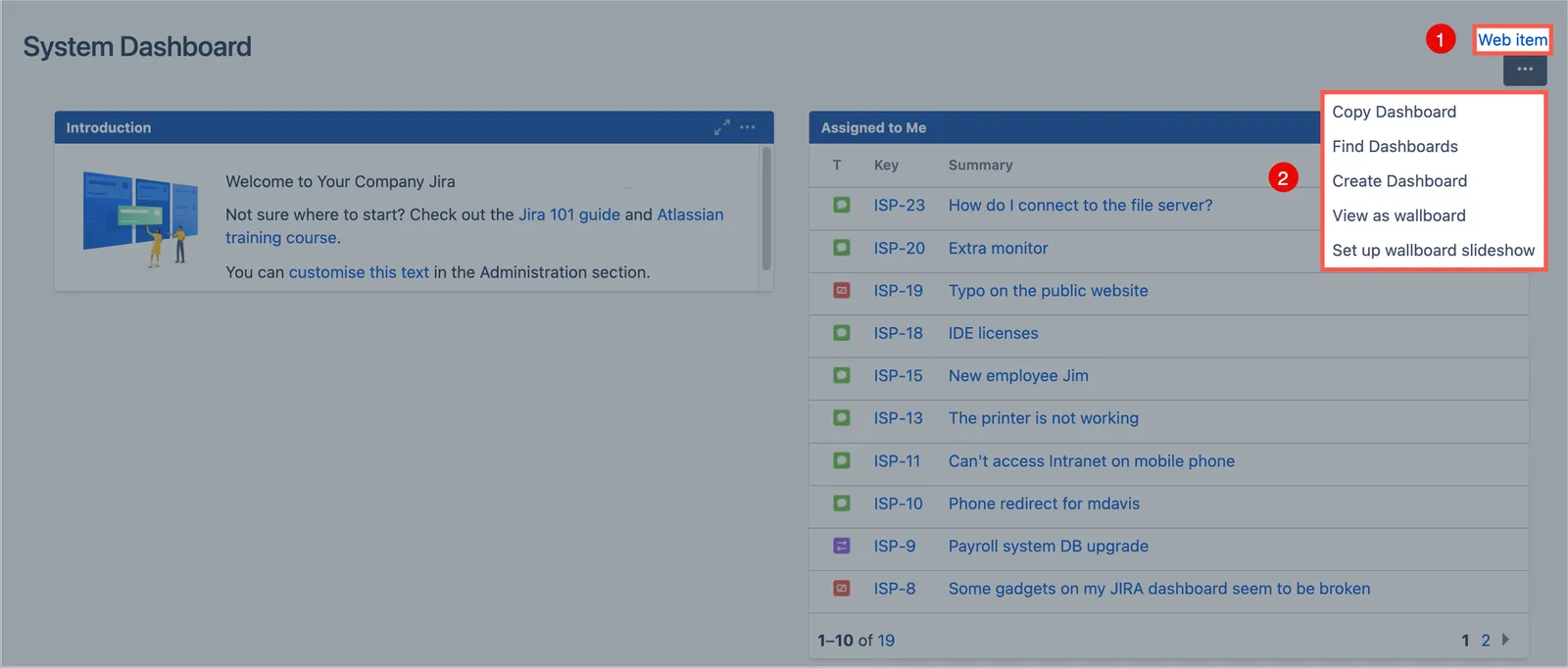The height and width of the screenshot is (668, 1568).
Task: Click the Introduction gadget title
Action: click(109, 127)
